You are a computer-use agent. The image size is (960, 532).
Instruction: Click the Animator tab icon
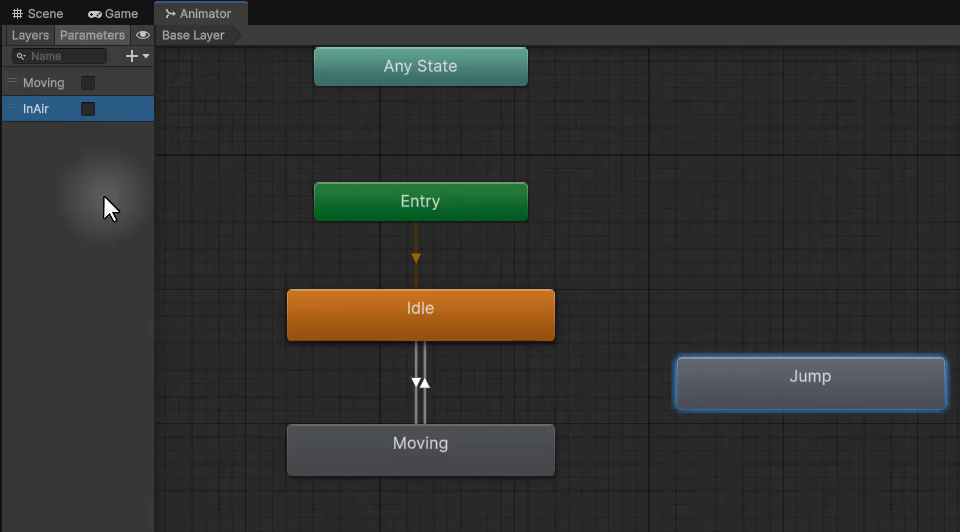point(170,13)
